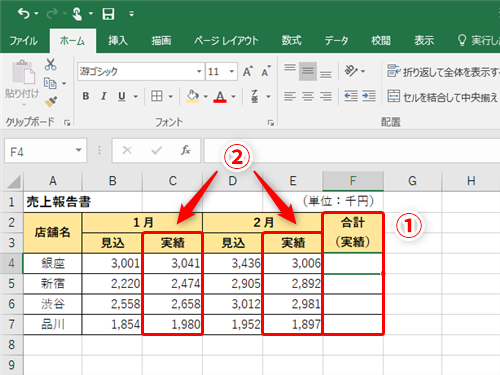Screen dimensions: 500x375
Task: Click the formula bar cancel X
Action: click(x=127, y=151)
